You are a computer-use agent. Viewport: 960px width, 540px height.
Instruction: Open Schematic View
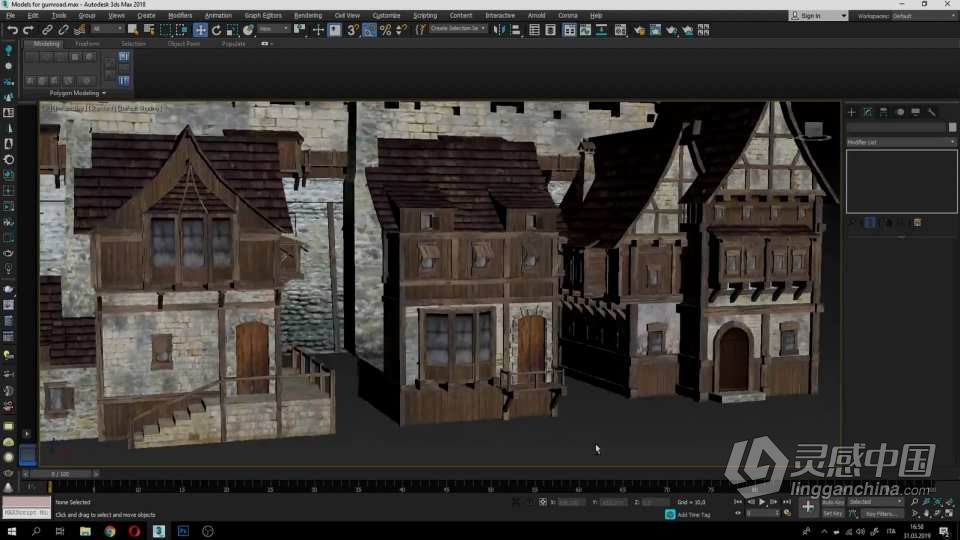tap(601, 29)
